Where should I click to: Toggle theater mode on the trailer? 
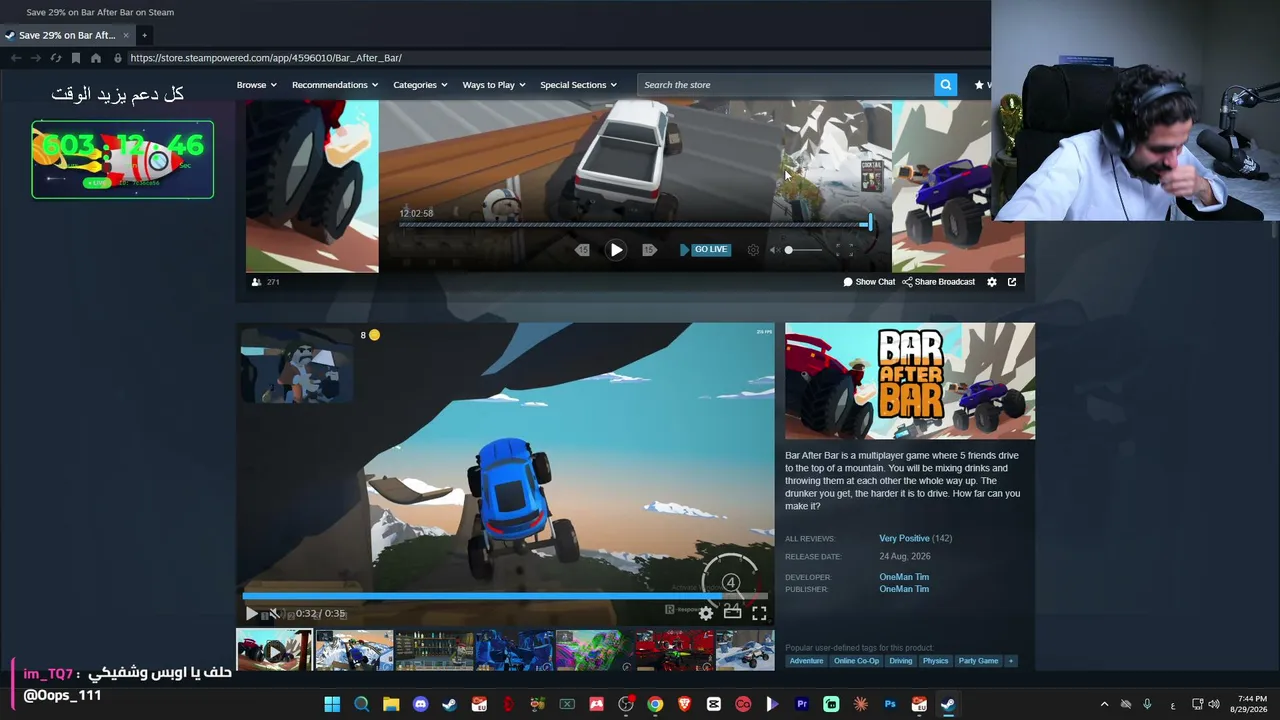point(733,613)
